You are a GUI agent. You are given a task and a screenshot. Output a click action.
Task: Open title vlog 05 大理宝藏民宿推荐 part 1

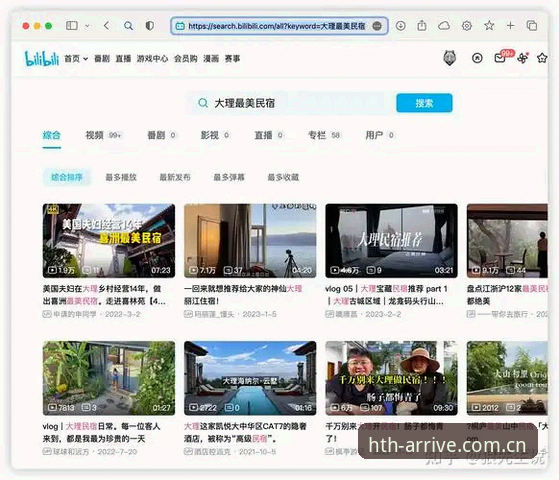coord(386,295)
